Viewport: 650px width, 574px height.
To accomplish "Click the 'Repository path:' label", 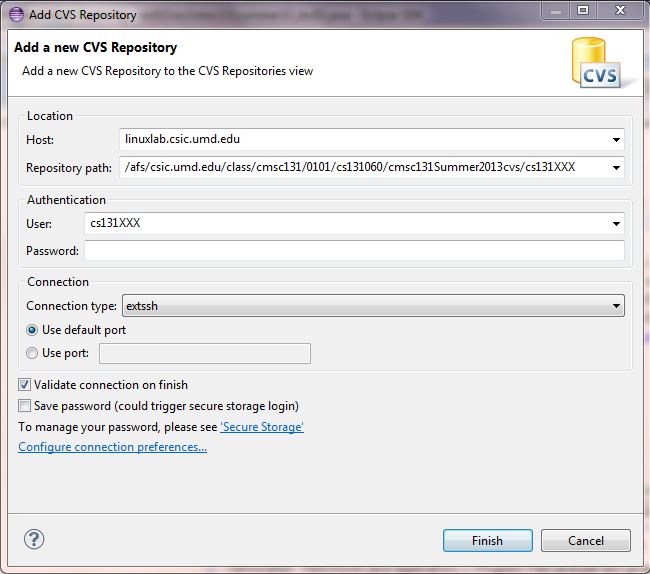I will (x=69, y=168).
